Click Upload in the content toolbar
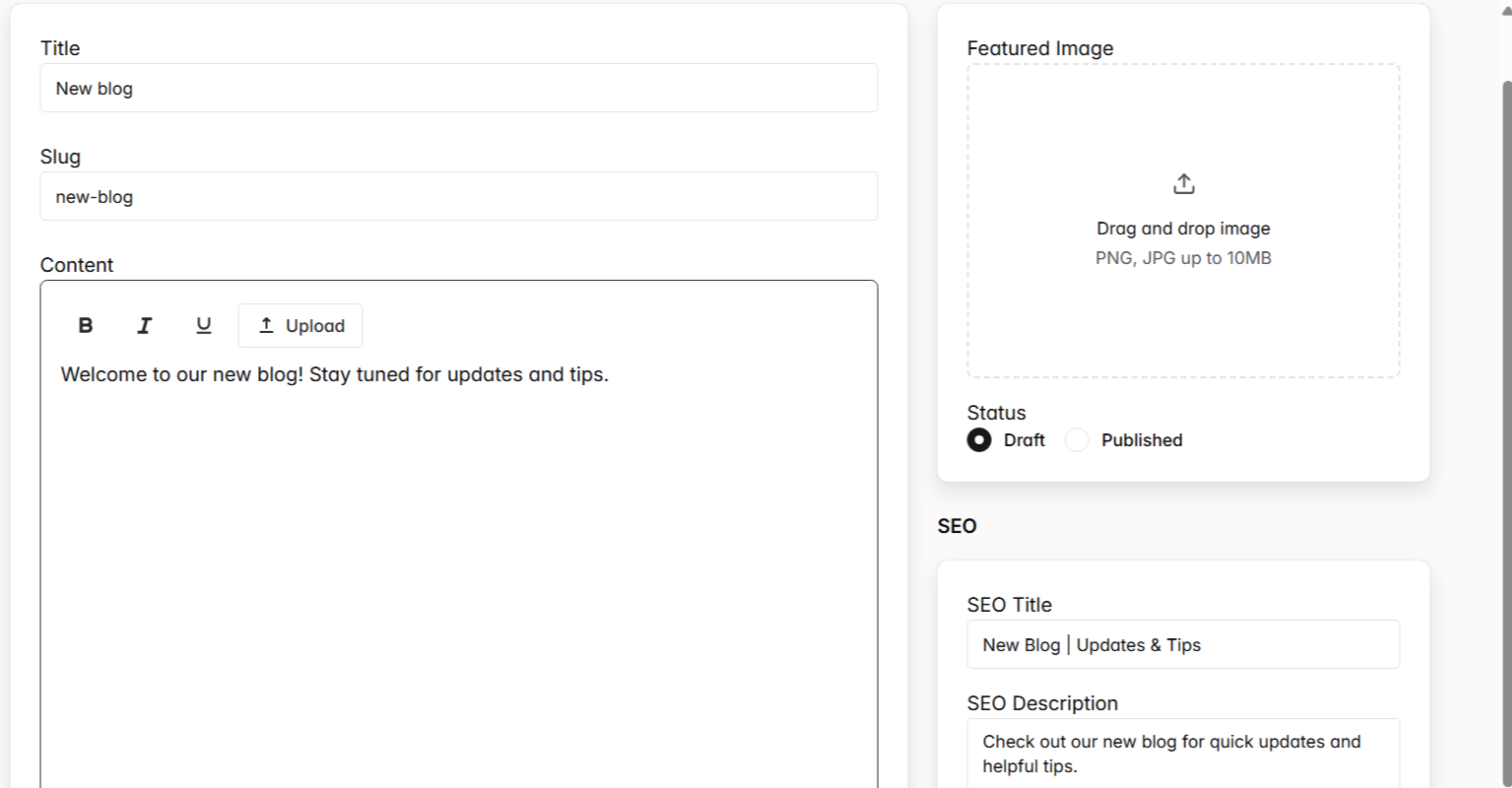This screenshot has height=788, width=1512. click(300, 325)
